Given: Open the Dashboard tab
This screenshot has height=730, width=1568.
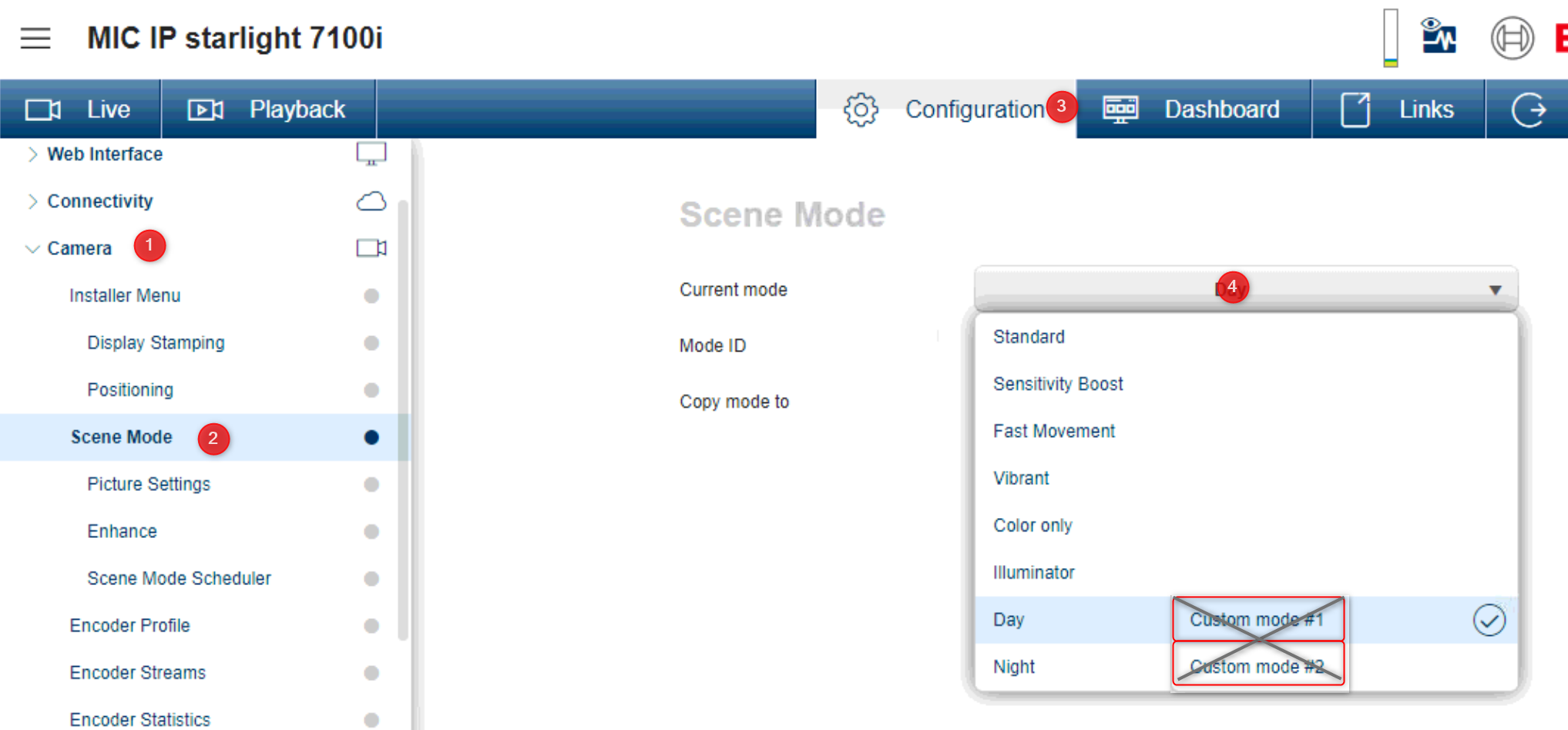Looking at the screenshot, I should 1194,109.
